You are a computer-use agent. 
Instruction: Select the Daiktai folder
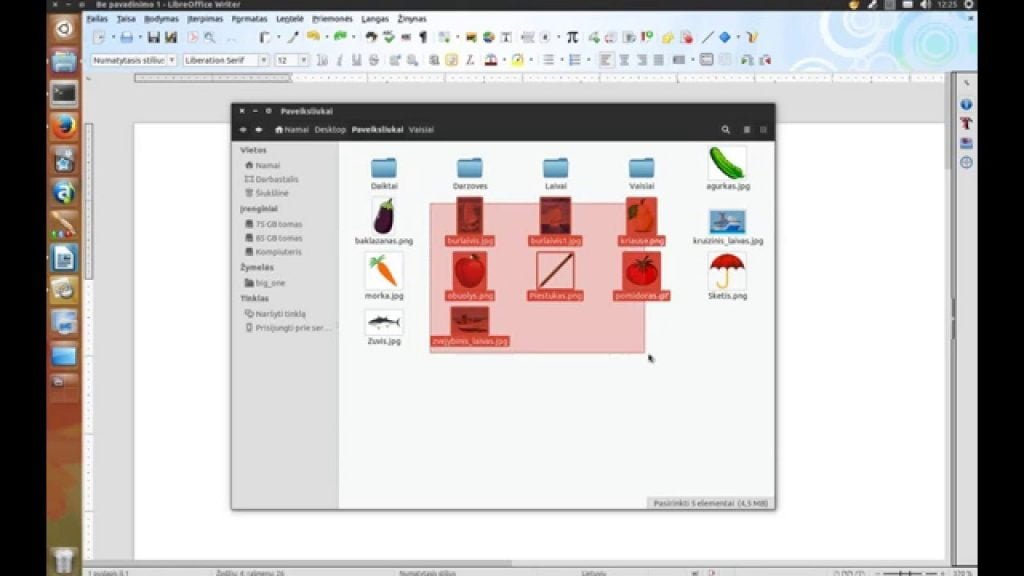coord(384,172)
